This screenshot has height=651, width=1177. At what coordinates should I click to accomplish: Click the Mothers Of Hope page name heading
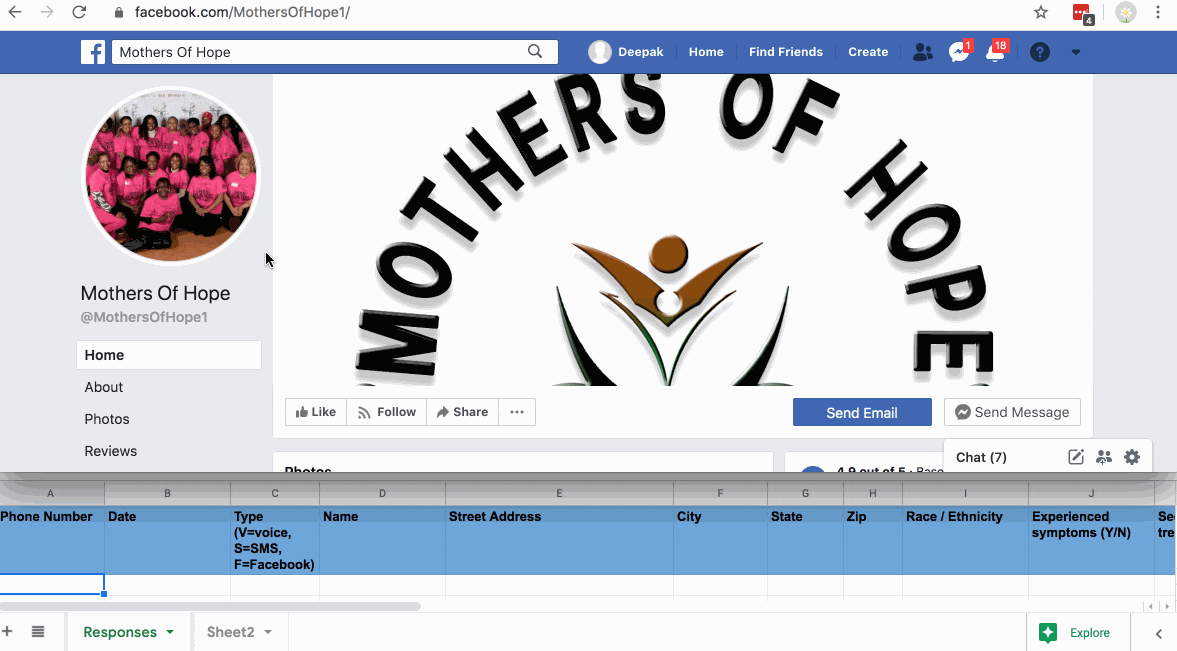tap(155, 294)
